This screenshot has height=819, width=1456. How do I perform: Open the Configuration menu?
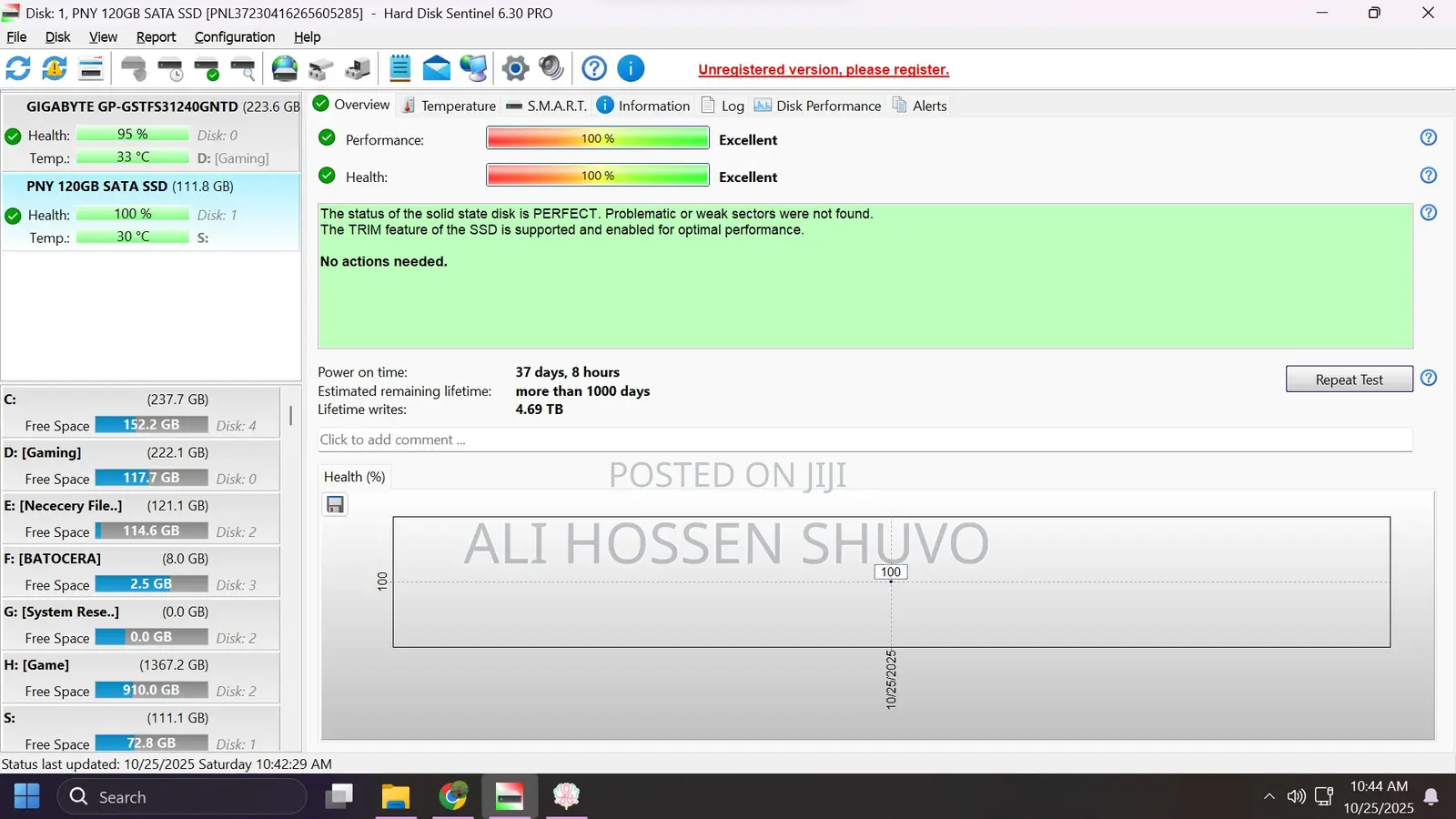tap(234, 37)
